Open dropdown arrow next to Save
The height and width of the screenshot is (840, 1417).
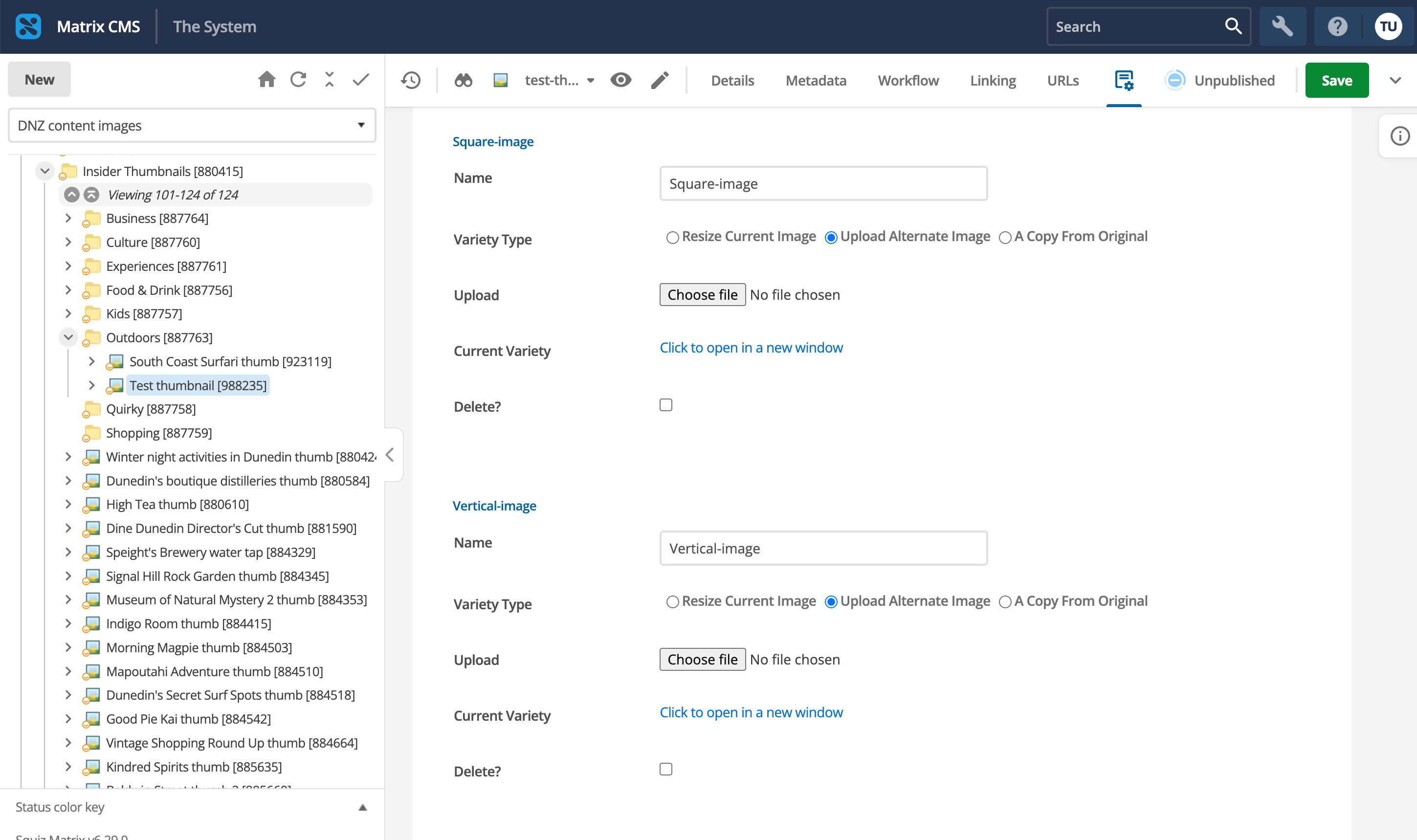tap(1395, 80)
